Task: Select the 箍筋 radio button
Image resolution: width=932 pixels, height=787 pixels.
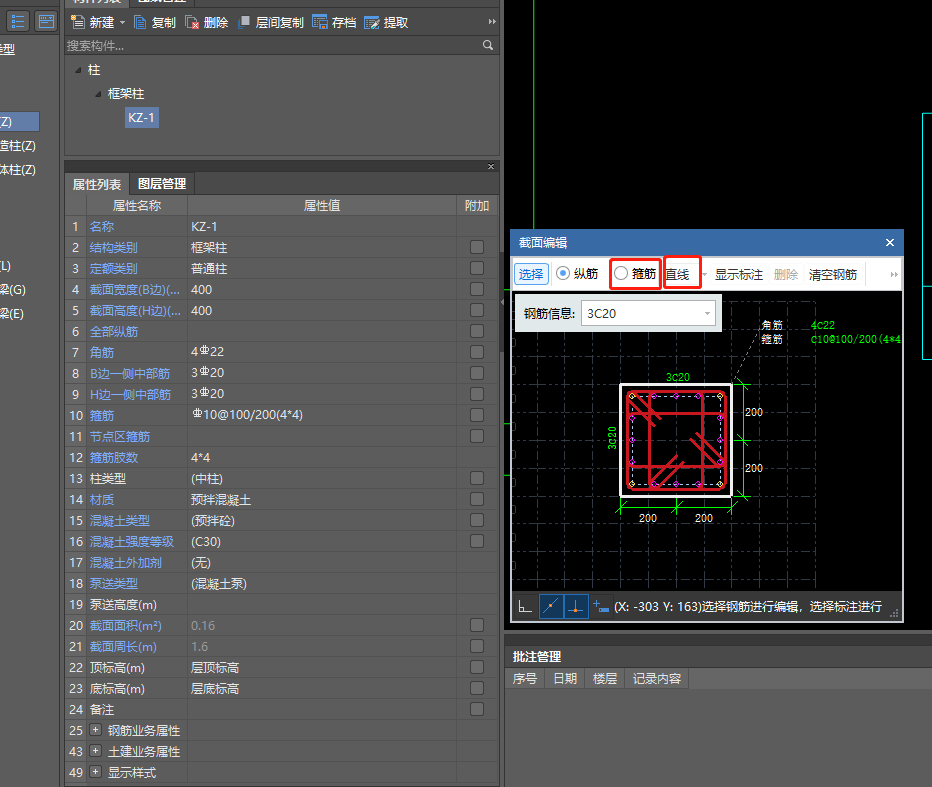Action: [x=621, y=273]
